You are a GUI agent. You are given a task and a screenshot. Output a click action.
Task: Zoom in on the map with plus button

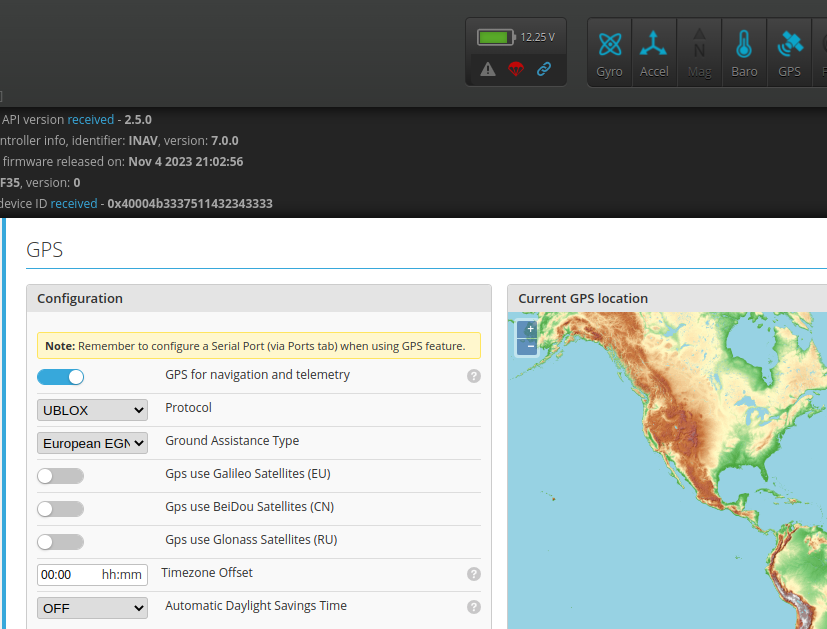[528, 328]
